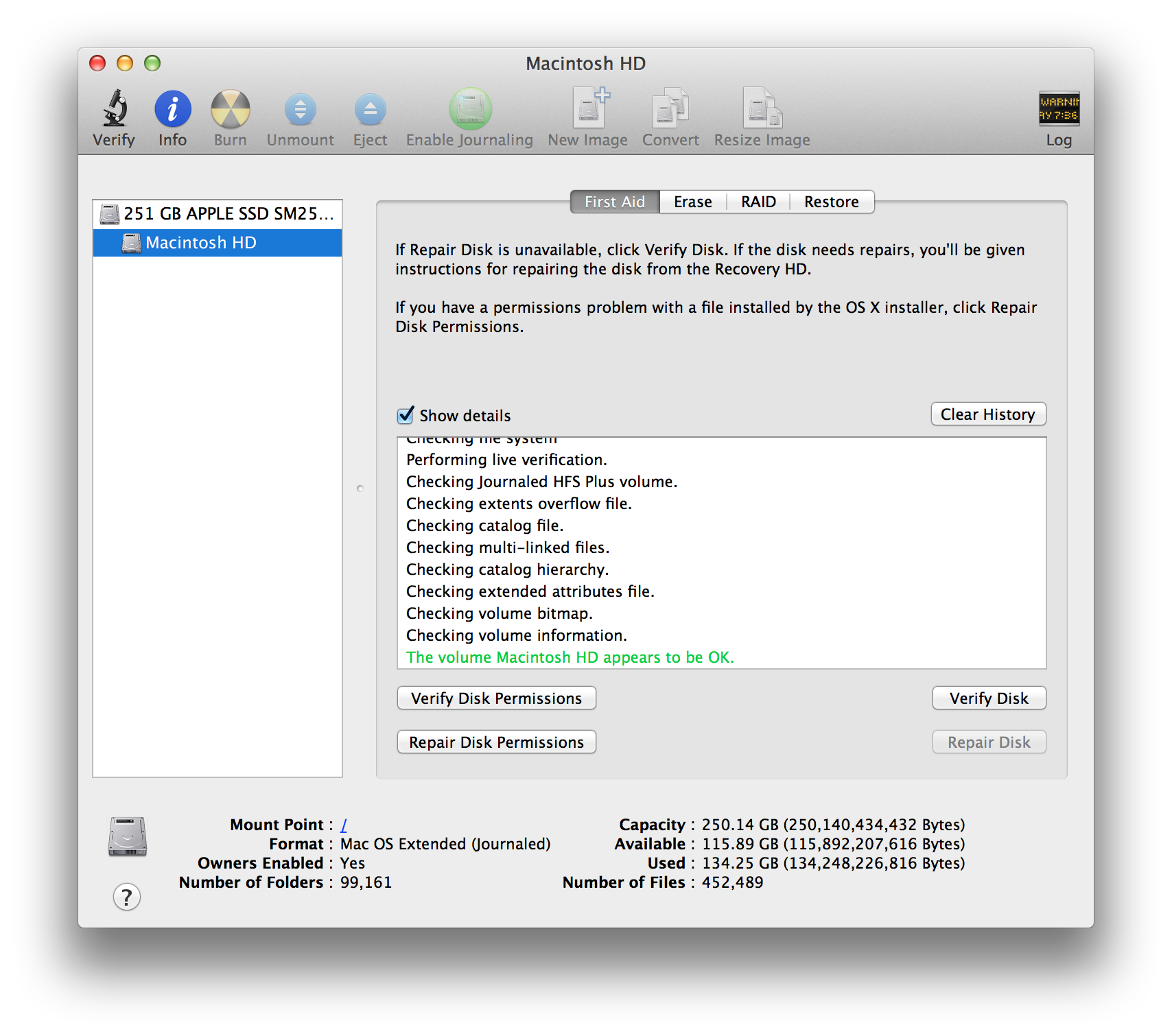Select the Macintosh HD volume
This screenshot has width=1172, height=1036.
(x=218, y=243)
